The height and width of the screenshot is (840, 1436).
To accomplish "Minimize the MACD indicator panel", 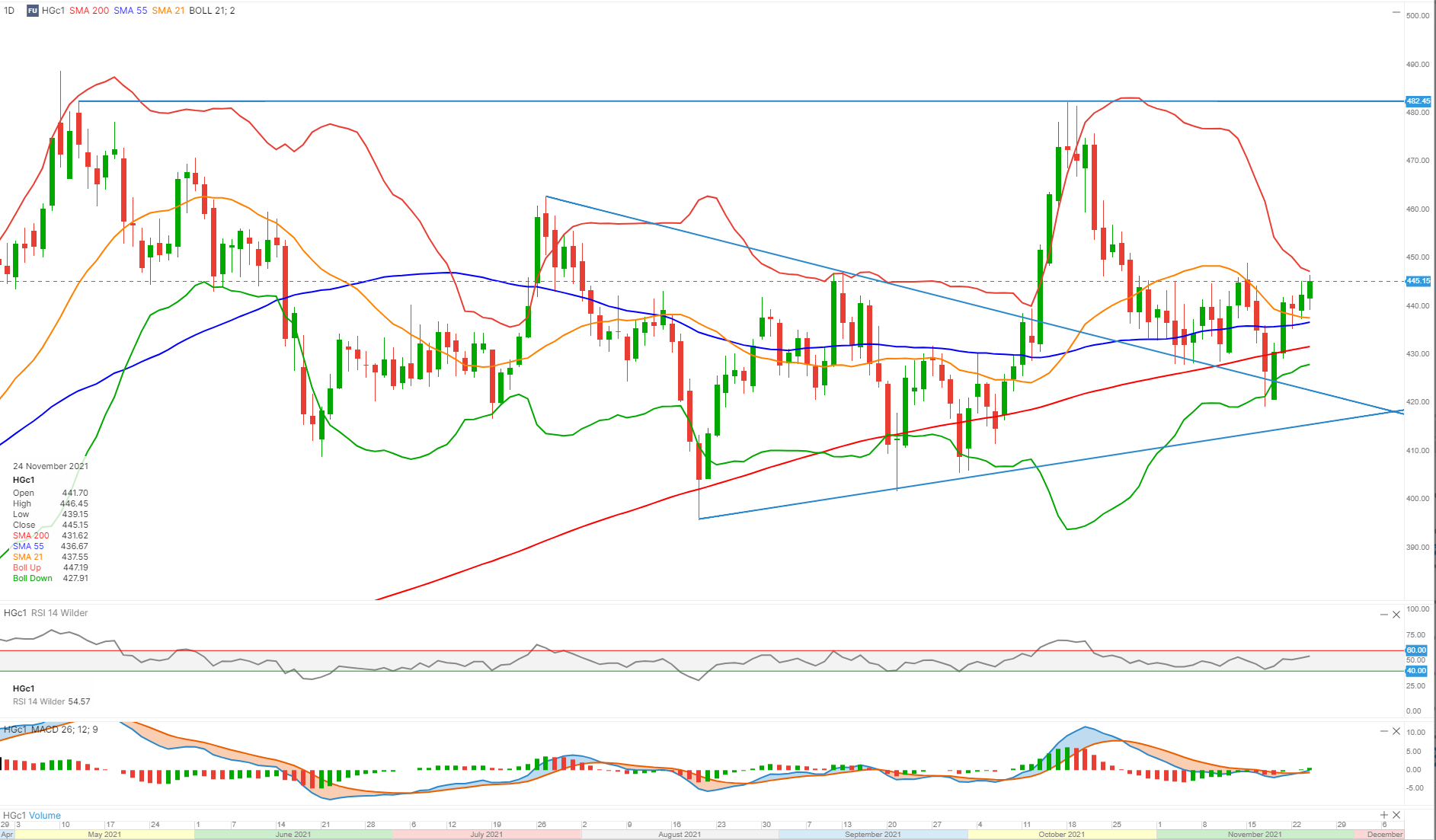I will pyautogui.click(x=1384, y=731).
